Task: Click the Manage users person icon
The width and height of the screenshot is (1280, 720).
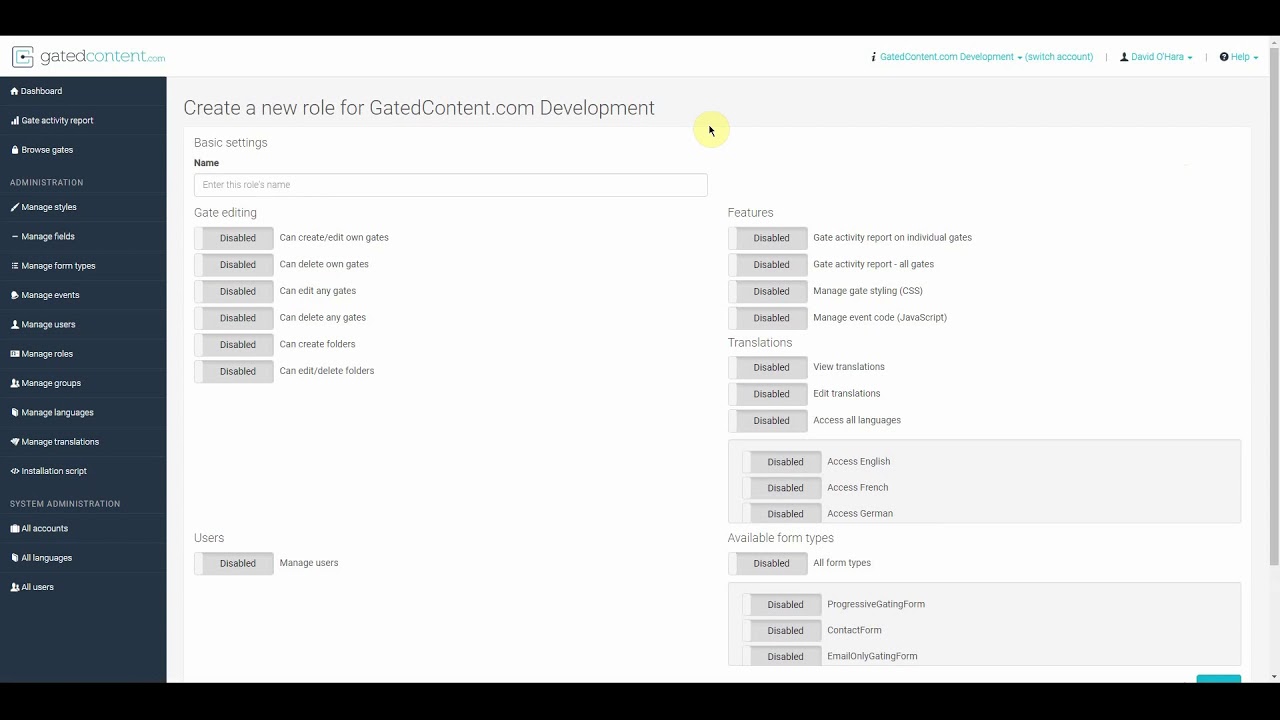Action: tap(15, 325)
